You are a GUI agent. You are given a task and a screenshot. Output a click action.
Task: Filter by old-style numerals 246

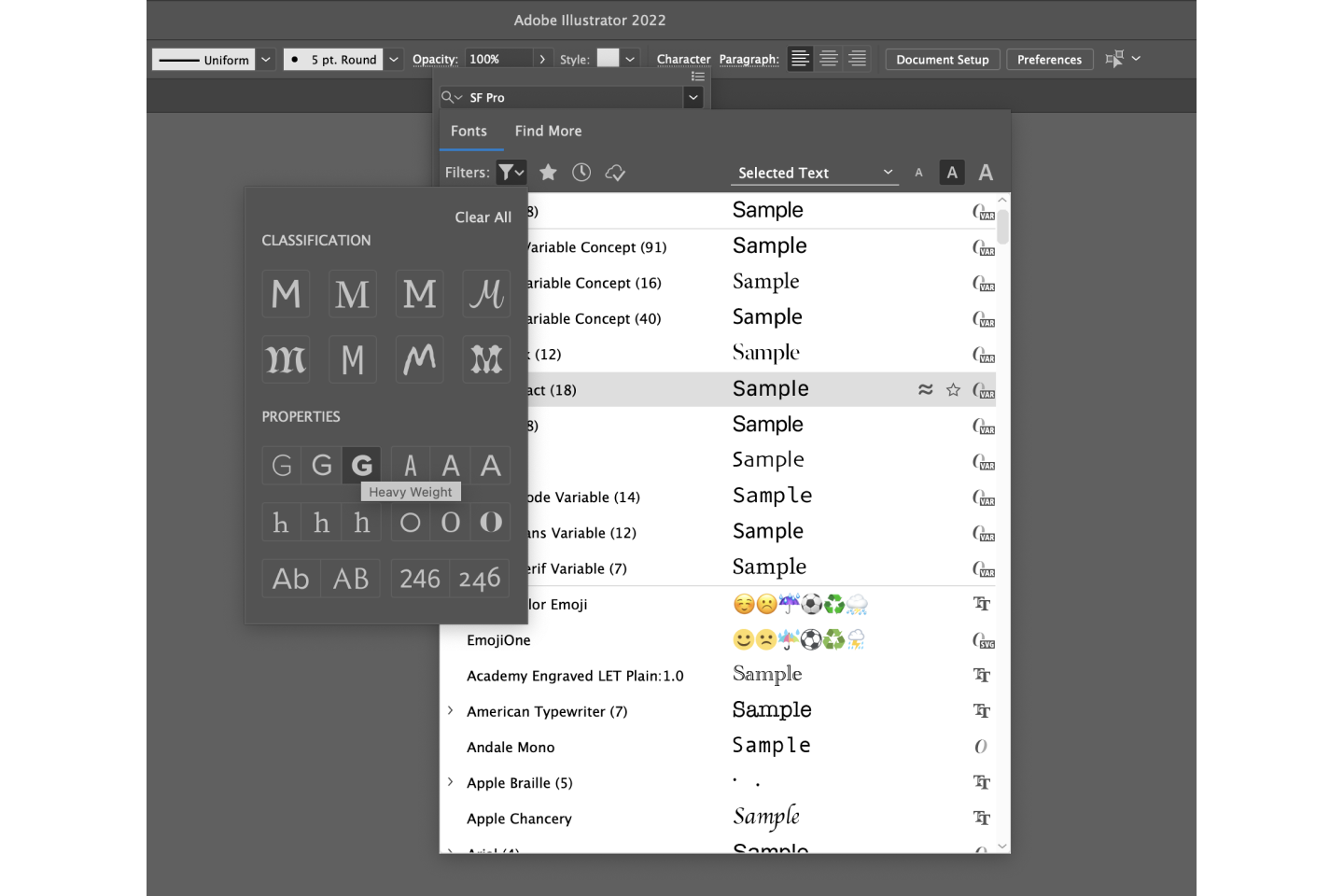pos(480,579)
